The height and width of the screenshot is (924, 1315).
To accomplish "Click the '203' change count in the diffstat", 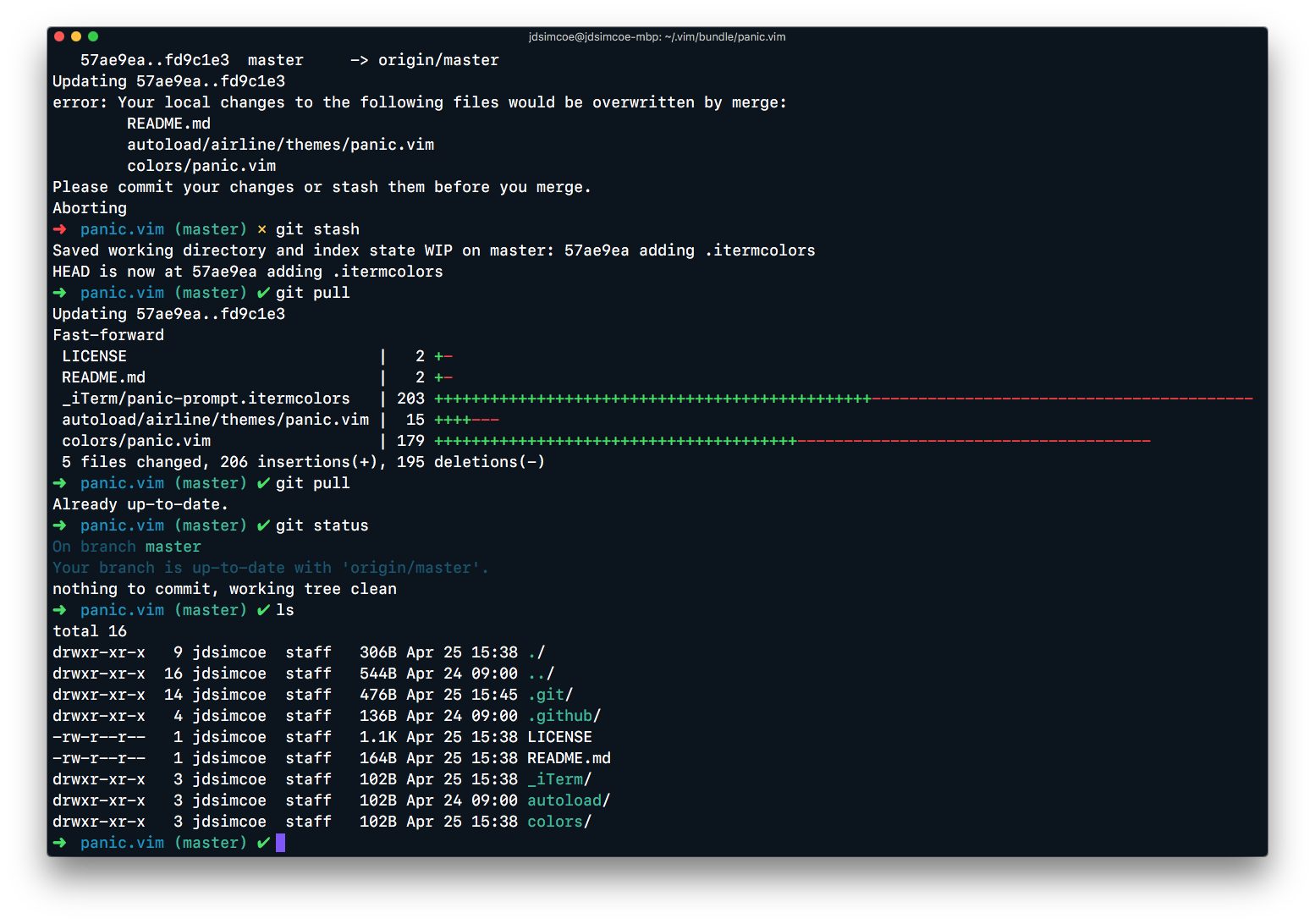I will (x=410, y=399).
